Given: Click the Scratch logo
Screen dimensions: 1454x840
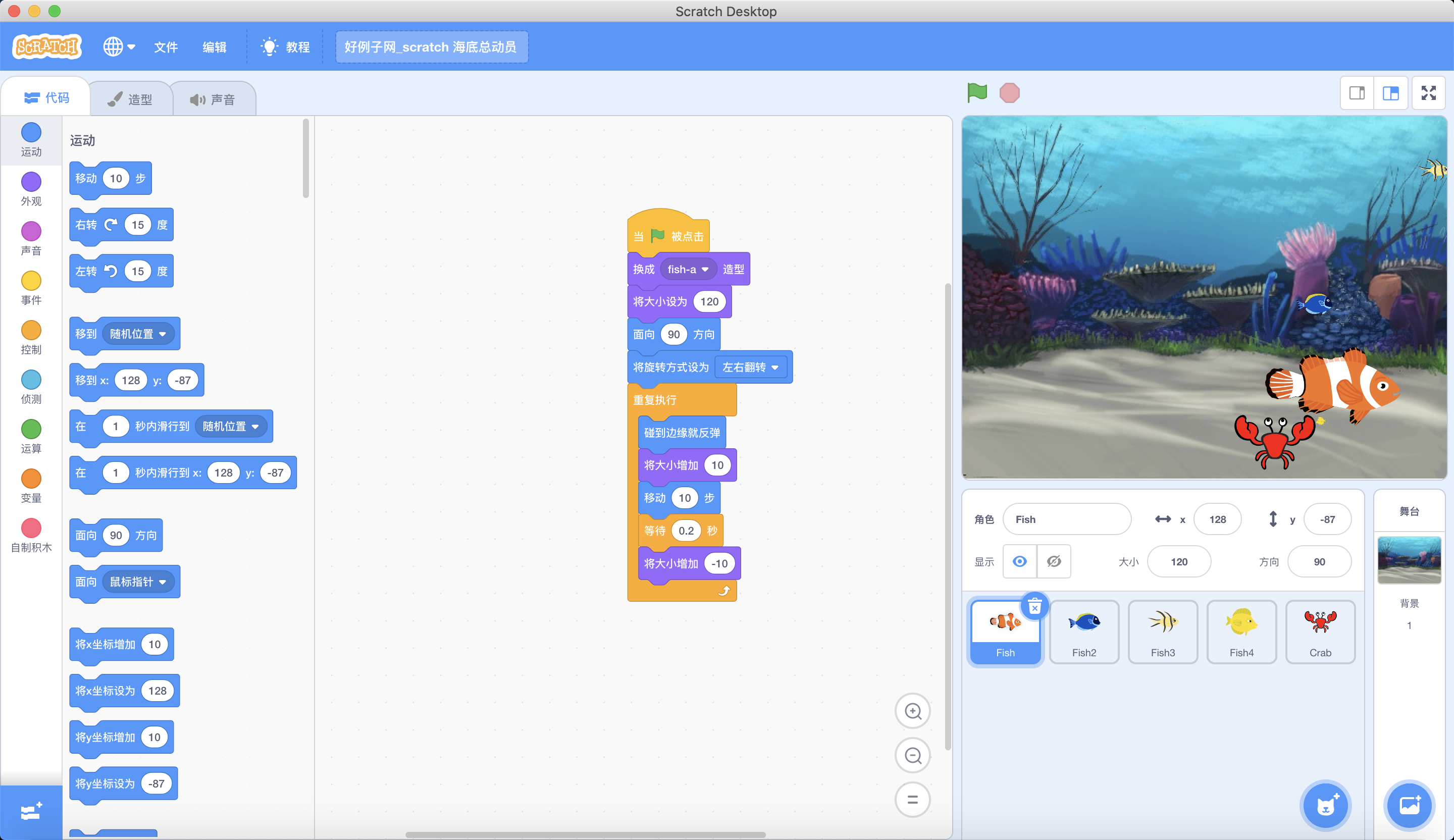Looking at the screenshot, I should tap(47, 47).
